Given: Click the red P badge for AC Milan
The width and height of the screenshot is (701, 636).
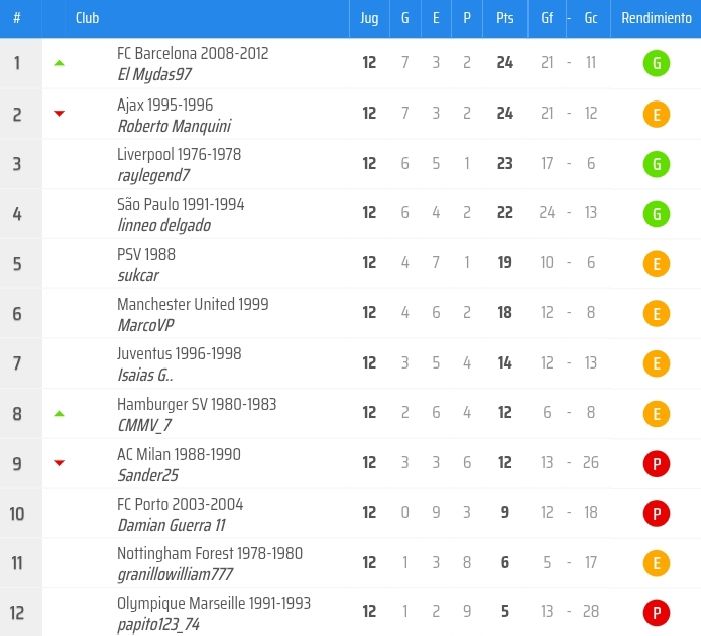Looking at the screenshot, I should (656, 464).
